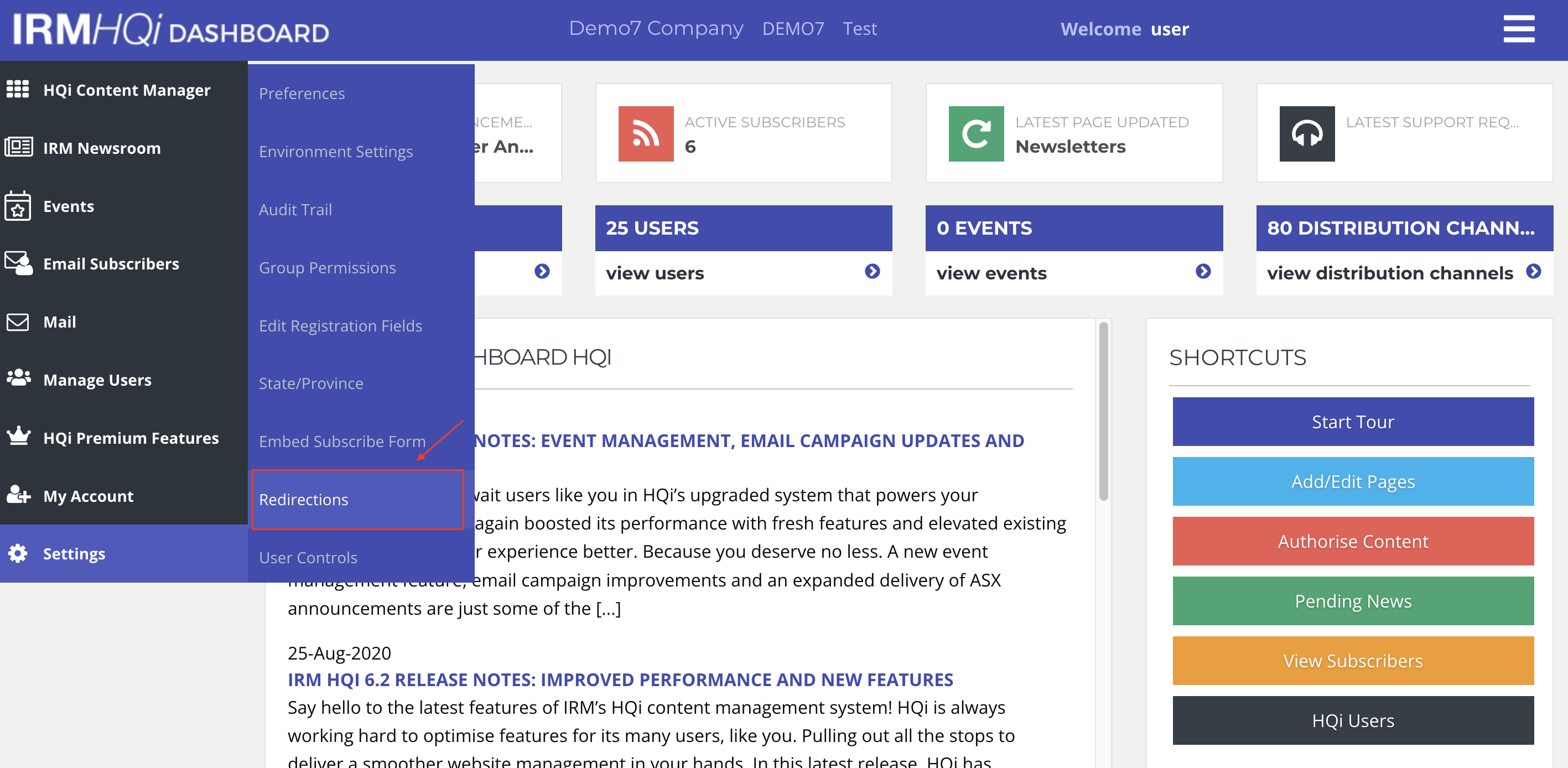Click the Start Tour shortcut button
Image resolution: width=1568 pixels, height=768 pixels.
[1353, 422]
